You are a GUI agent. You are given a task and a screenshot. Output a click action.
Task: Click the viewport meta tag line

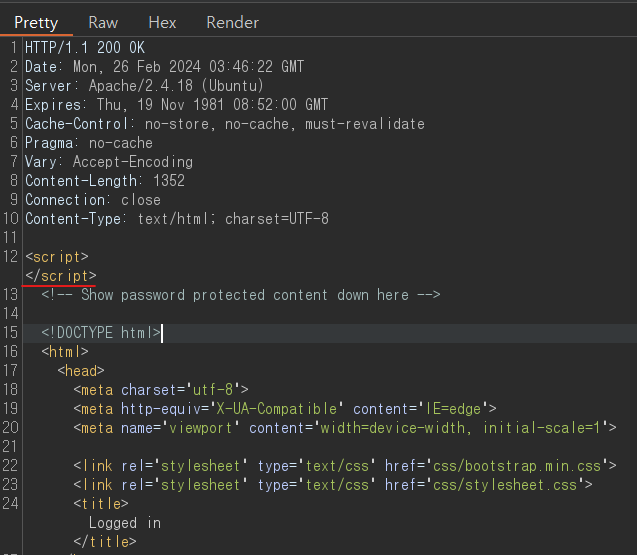click(x=344, y=428)
